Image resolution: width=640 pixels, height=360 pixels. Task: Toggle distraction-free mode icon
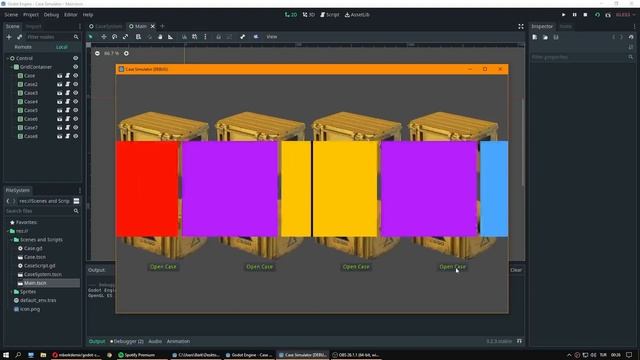coord(521,27)
